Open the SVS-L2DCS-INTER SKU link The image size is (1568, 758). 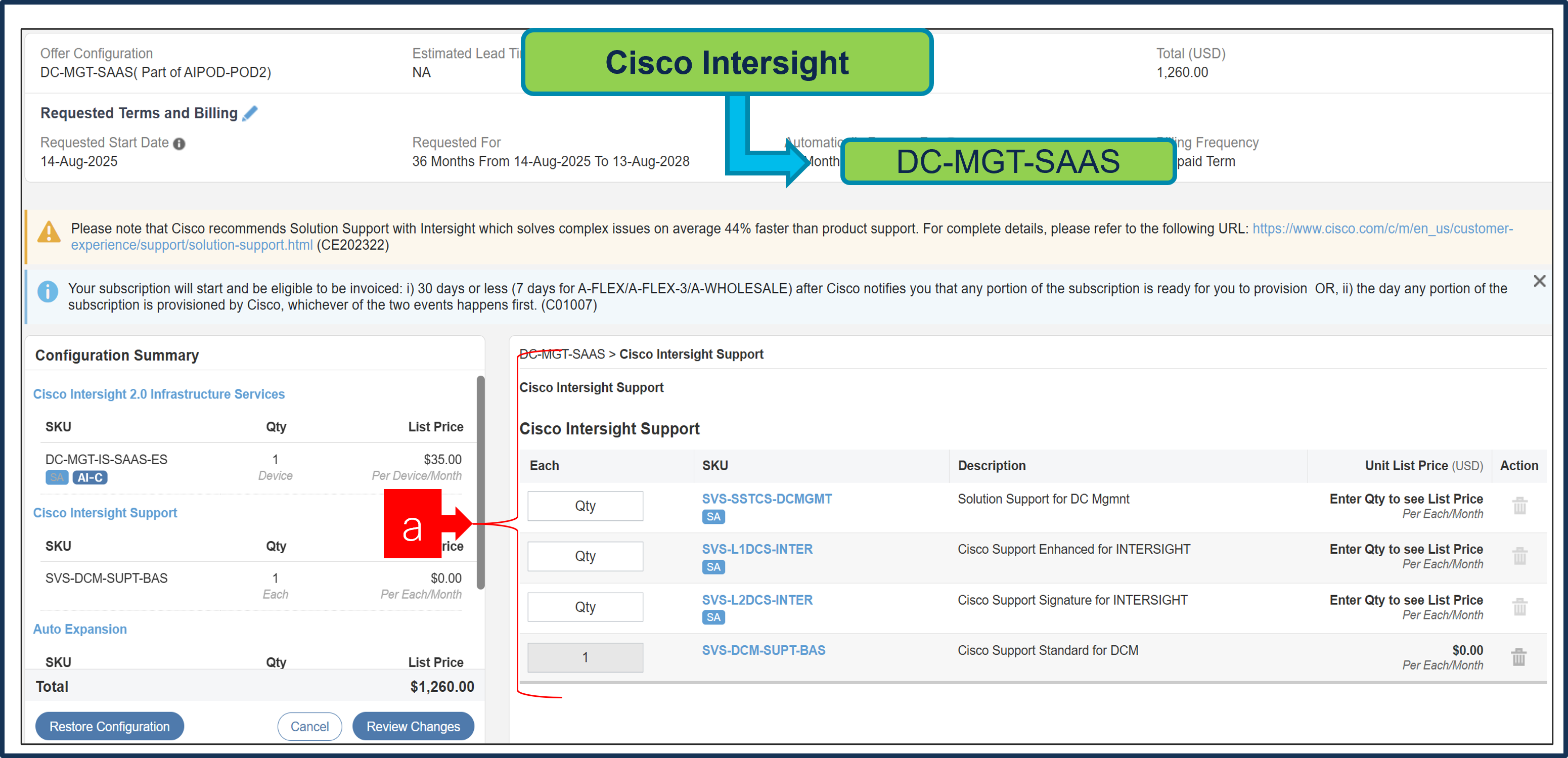tap(756, 600)
